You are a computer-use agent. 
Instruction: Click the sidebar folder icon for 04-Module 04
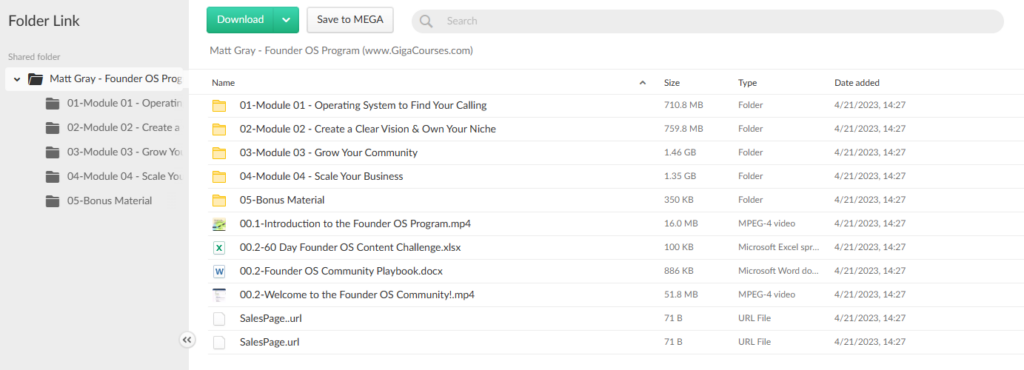53,176
